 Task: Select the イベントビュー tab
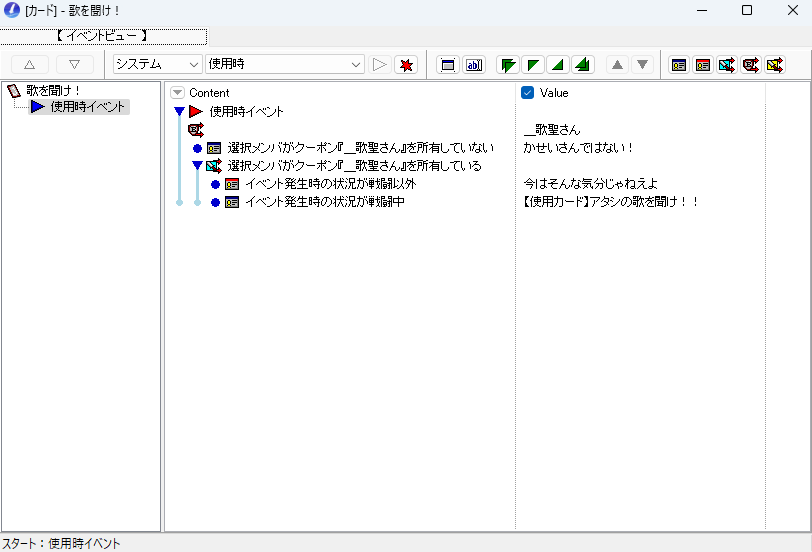(103, 36)
